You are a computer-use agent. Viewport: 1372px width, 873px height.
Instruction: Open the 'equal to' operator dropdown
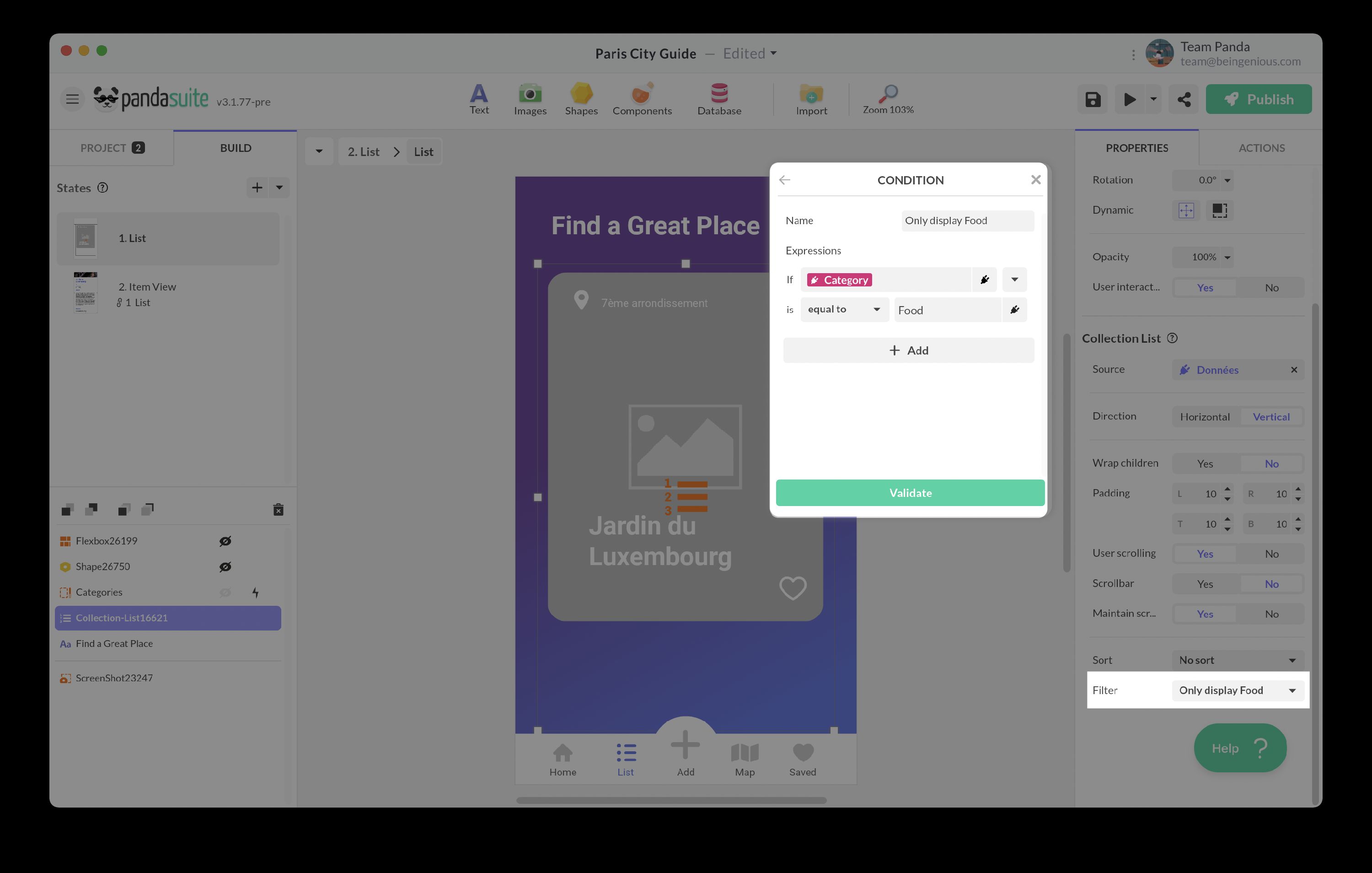click(x=844, y=309)
